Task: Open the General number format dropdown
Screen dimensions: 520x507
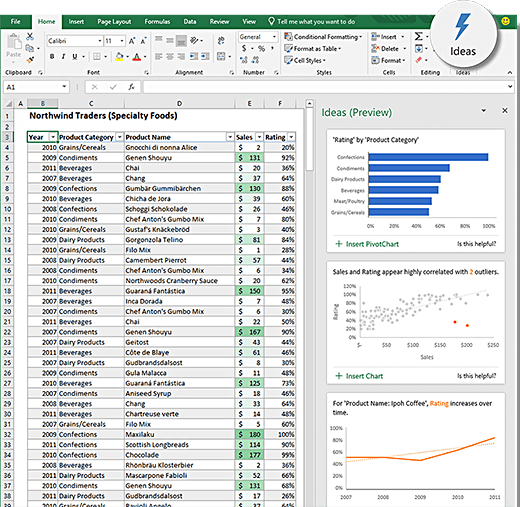Action: [x=274, y=37]
